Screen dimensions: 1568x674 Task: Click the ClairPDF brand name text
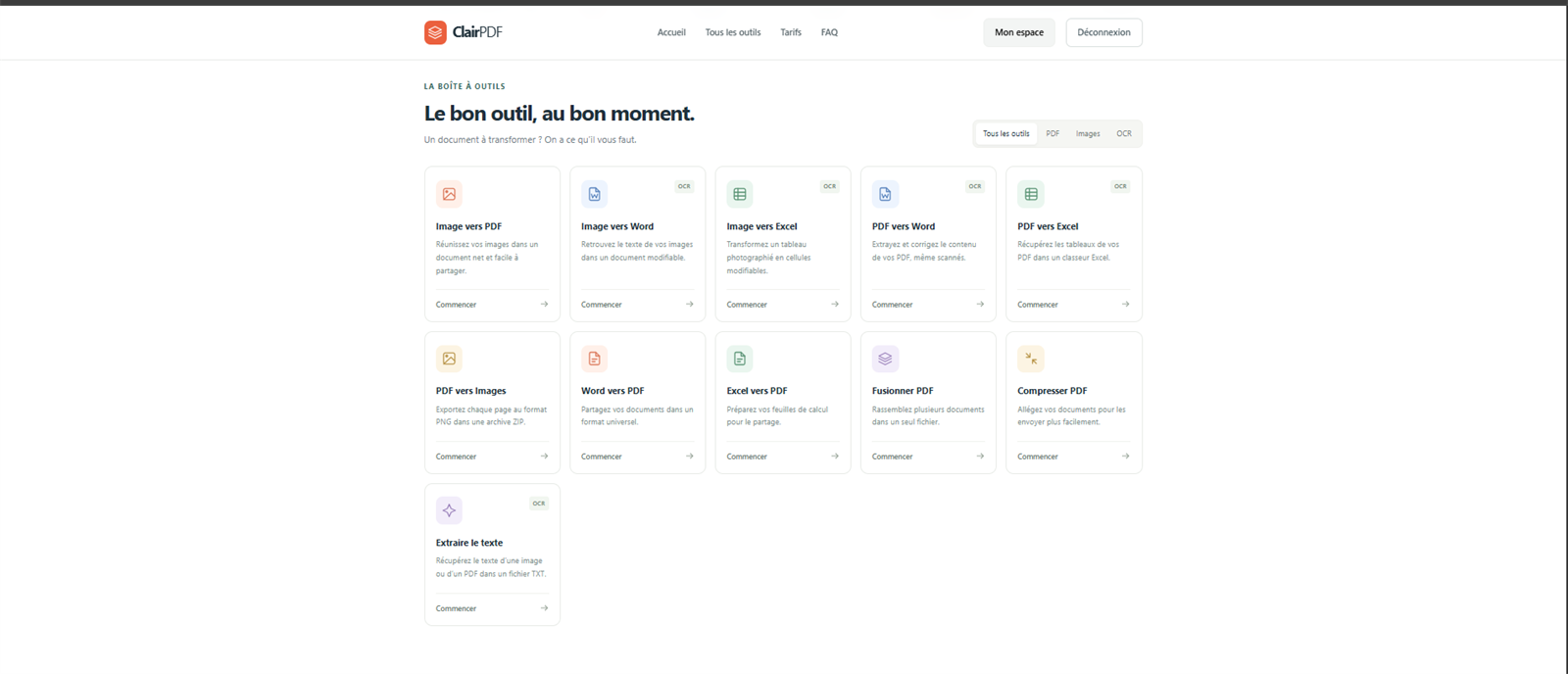pyautogui.click(x=477, y=32)
